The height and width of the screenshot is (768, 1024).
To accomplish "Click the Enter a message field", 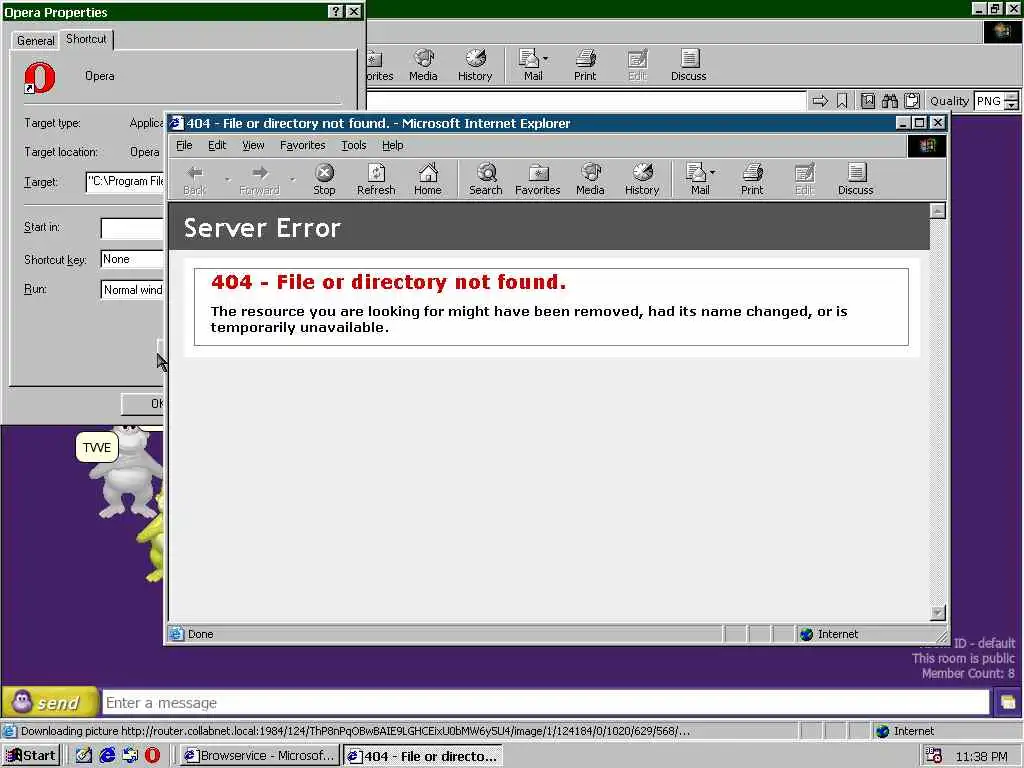I will [546, 703].
